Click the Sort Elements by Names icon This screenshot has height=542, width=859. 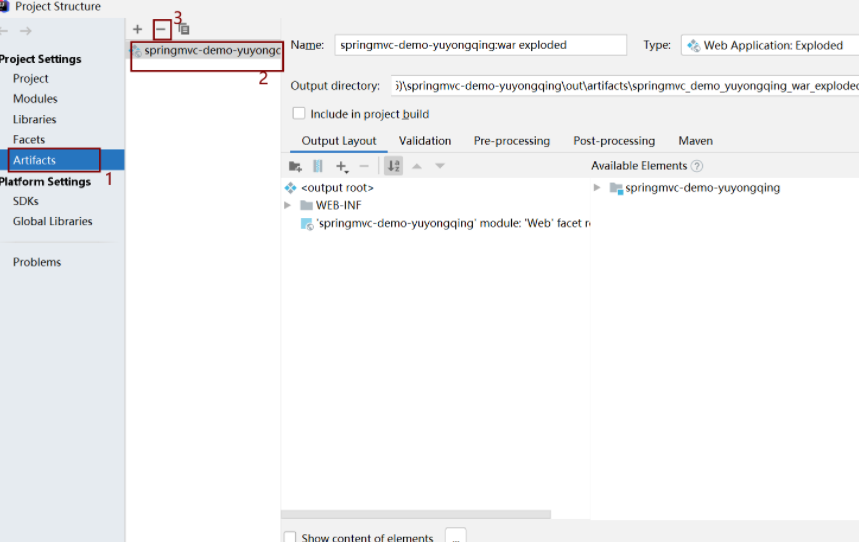393,166
